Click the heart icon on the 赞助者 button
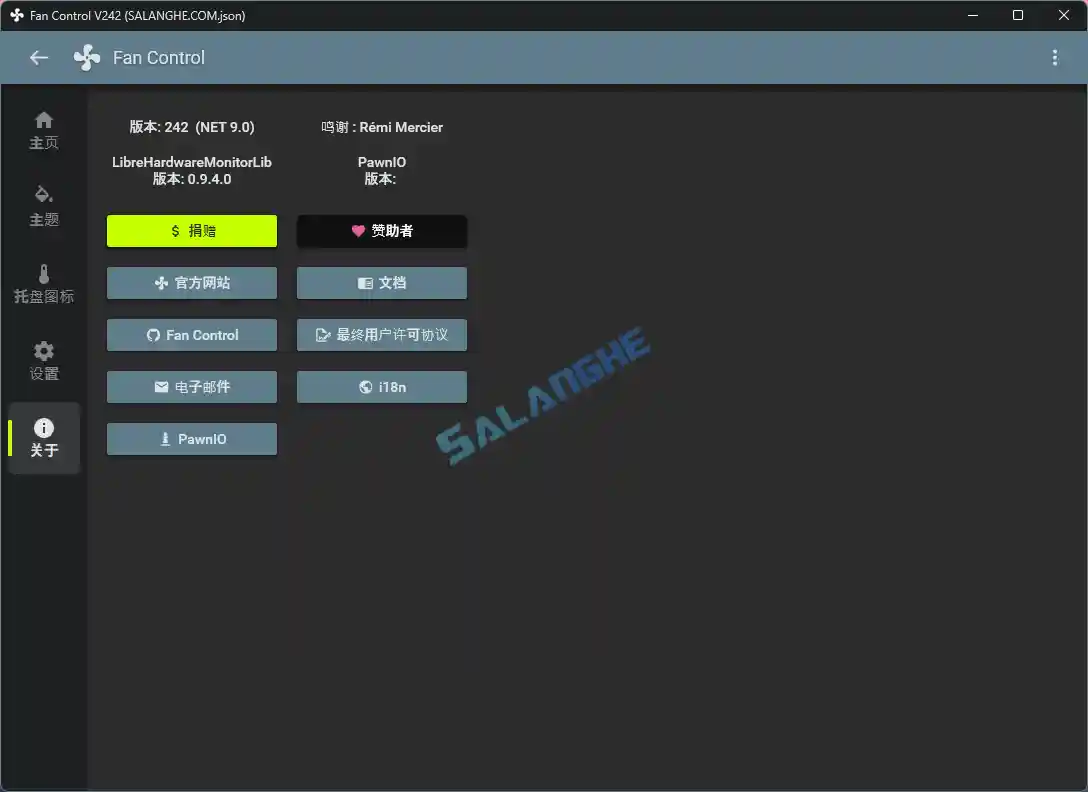The height and width of the screenshot is (792, 1088). click(x=357, y=231)
